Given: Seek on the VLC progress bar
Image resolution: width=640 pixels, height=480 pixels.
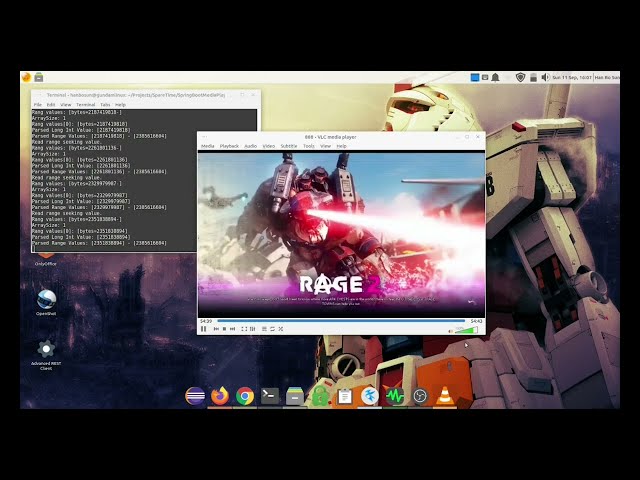Looking at the screenshot, I should pos(341,321).
